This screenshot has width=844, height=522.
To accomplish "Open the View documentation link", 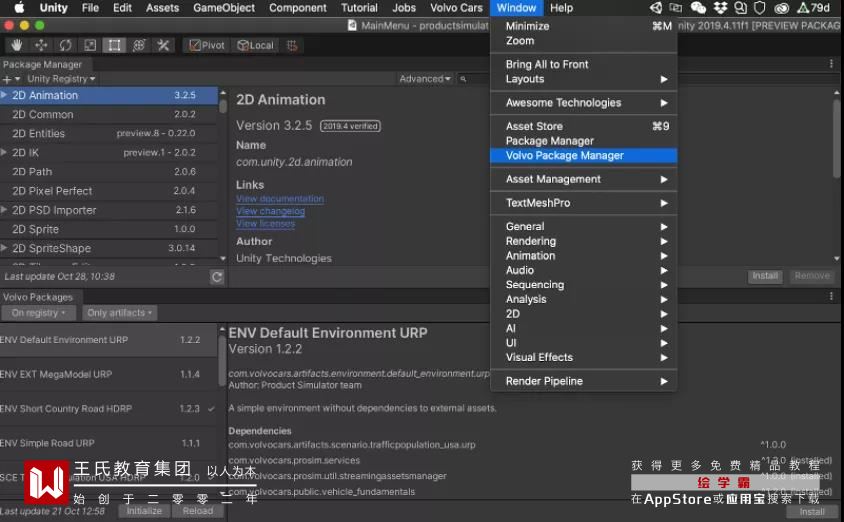I will [x=280, y=199].
